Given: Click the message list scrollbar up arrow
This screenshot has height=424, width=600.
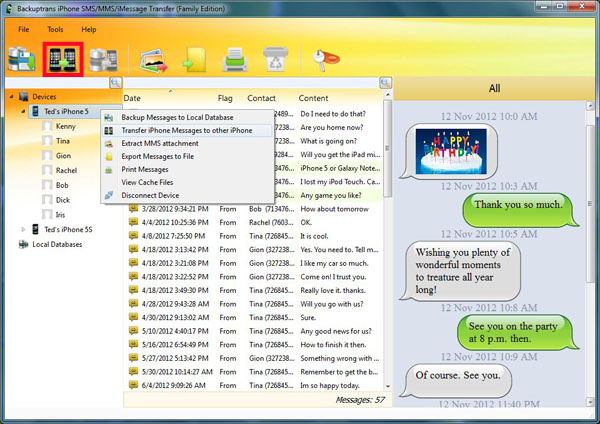Looking at the screenshot, I should [388, 95].
